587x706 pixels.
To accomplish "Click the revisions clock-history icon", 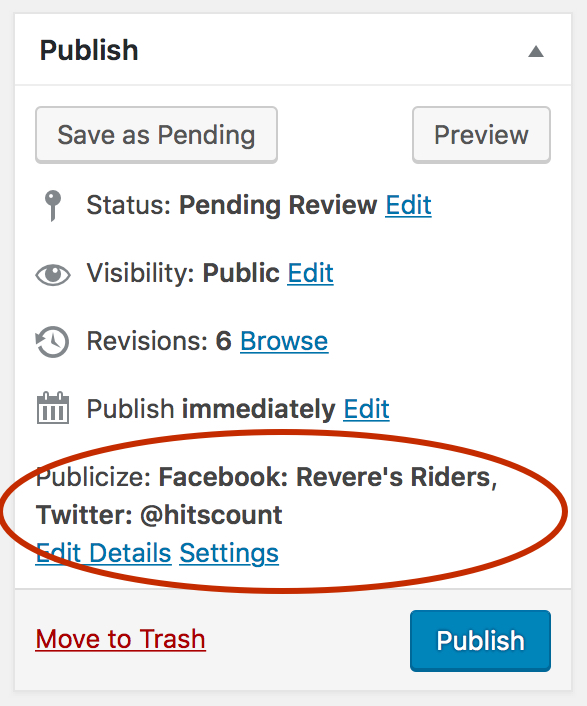I will click(52, 342).
